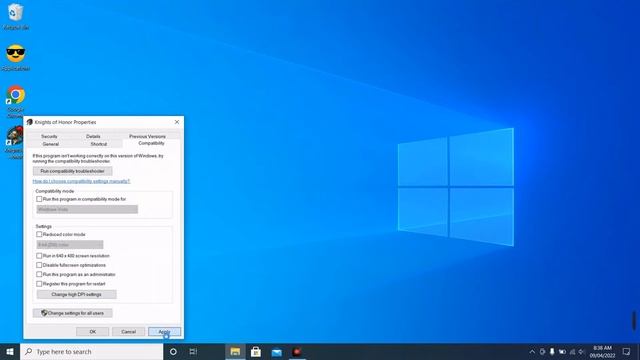
Task: Switch to the Security tab
Action: [x=49, y=136]
